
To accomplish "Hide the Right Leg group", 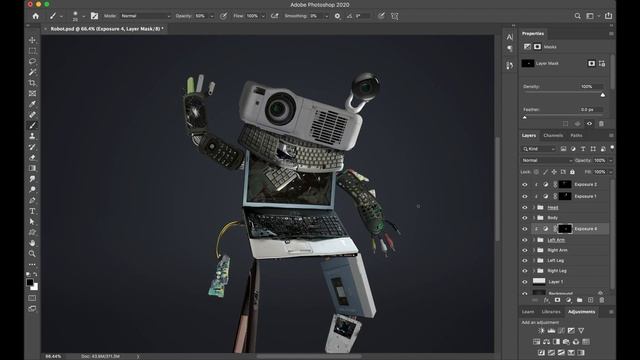I will pyautogui.click(x=525, y=271).
